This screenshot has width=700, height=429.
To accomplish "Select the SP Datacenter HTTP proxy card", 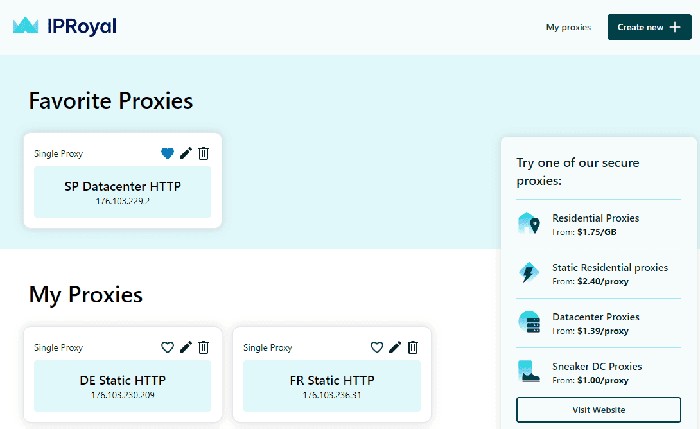I will [x=122, y=191].
